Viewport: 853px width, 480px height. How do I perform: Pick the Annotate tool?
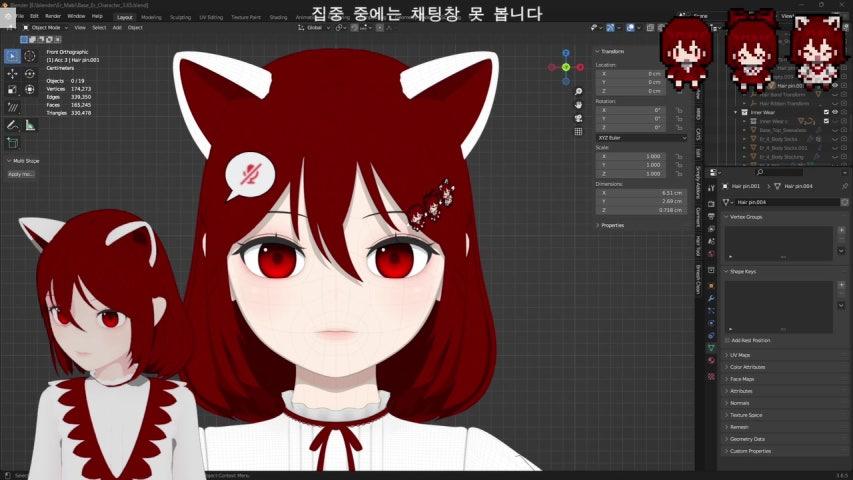pyautogui.click(x=12, y=125)
